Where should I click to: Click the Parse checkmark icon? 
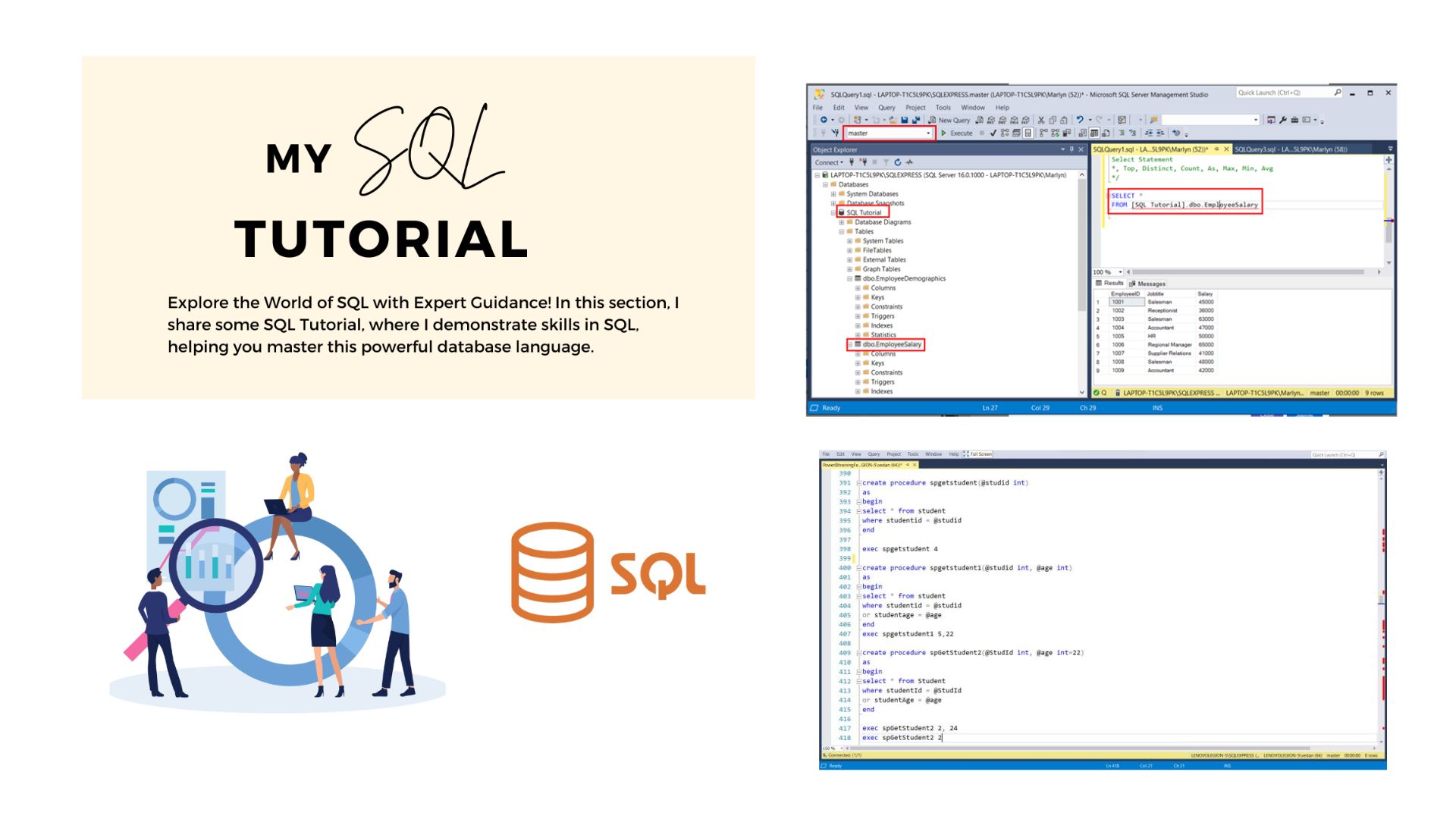click(993, 133)
